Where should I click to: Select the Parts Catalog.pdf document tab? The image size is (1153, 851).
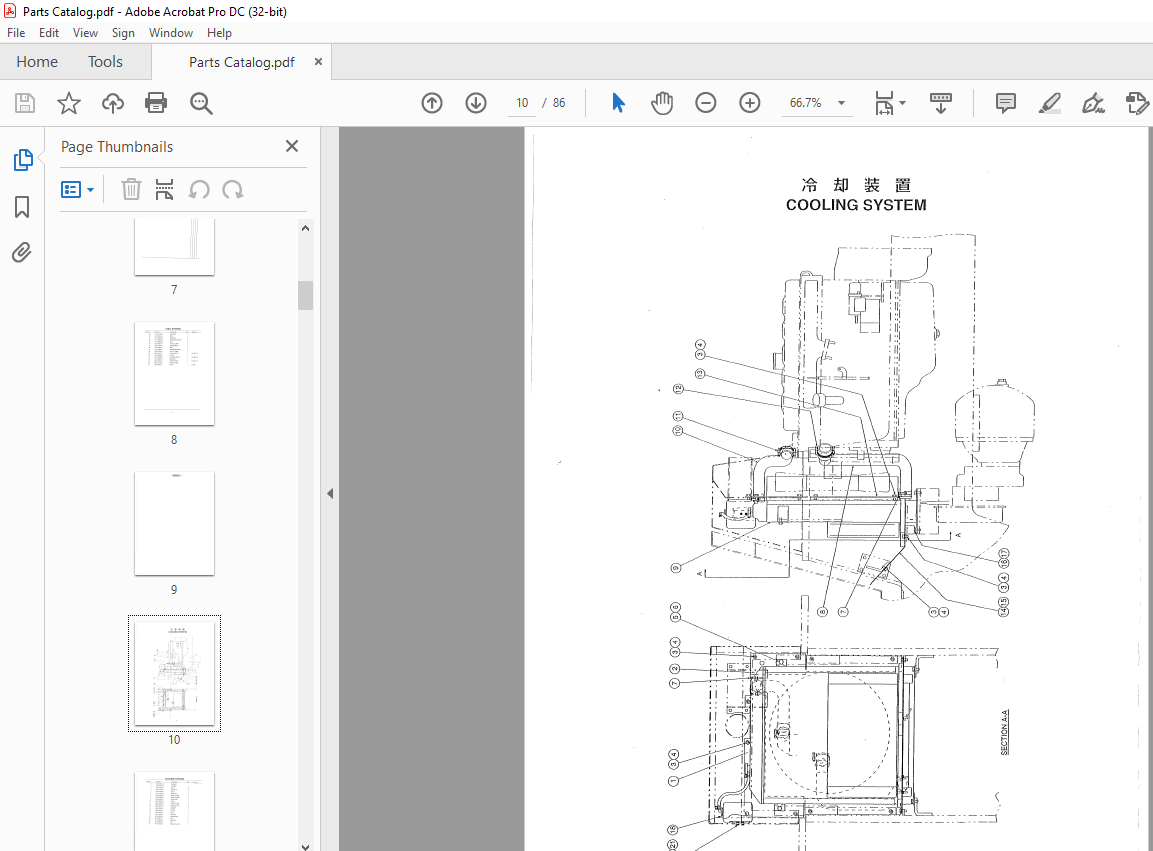[x=241, y=62]
